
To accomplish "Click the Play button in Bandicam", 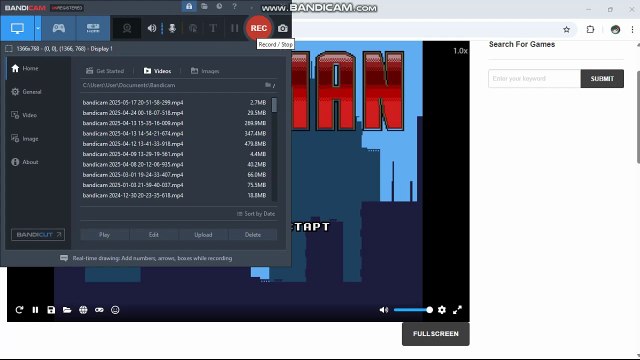I will (104, 235).
